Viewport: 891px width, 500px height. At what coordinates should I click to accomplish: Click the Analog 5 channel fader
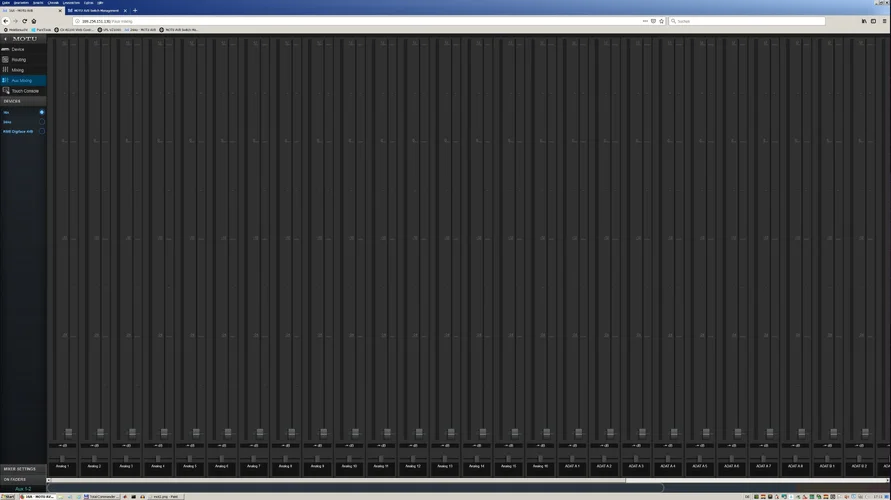196,433
